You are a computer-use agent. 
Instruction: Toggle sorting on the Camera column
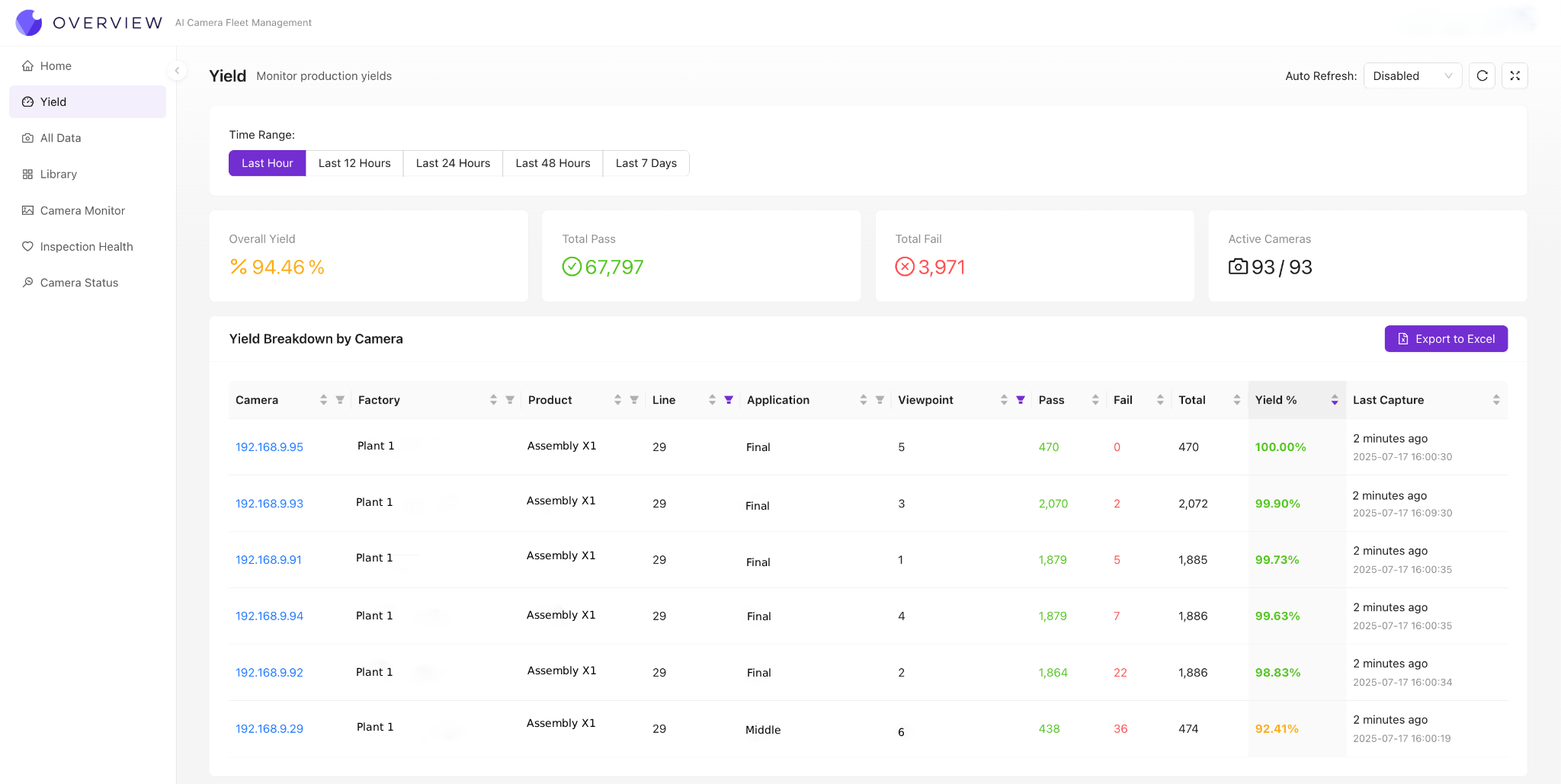coord(323,399)
